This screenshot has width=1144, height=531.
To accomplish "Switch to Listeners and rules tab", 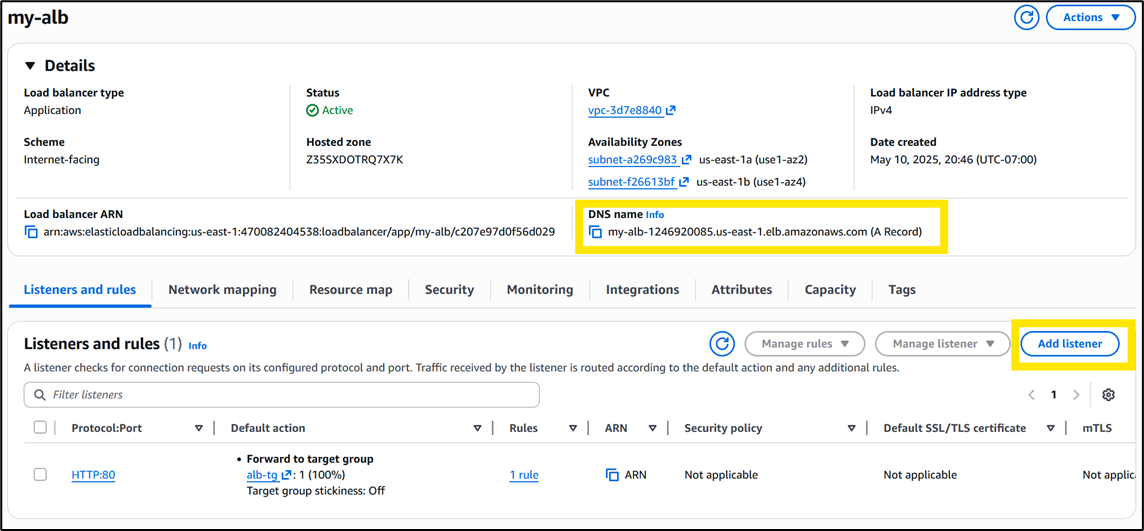I will coord(80,290).
